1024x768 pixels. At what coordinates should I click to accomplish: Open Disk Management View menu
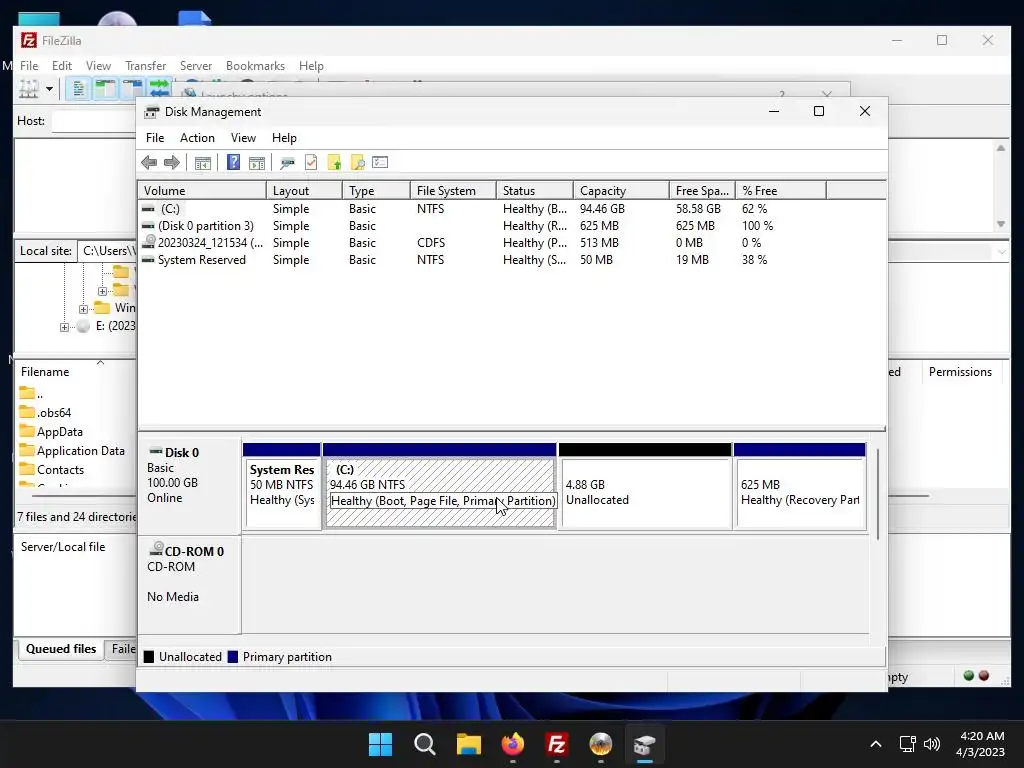243,138
